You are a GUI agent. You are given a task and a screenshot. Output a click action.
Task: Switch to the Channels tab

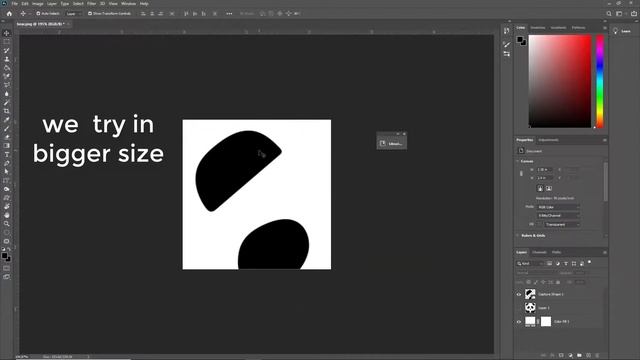pyautogui.click(x=539, y=252)
